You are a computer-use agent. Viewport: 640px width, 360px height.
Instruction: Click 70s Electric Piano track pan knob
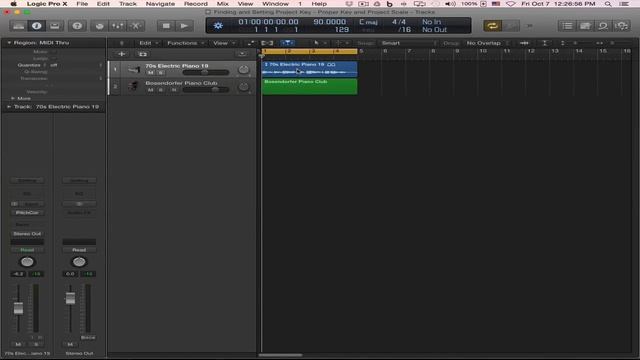tap(243, 70)
